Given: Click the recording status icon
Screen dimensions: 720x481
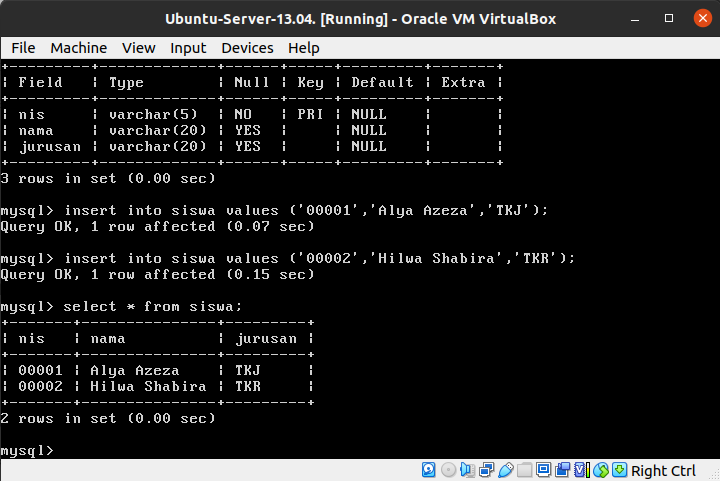Looking at the screenshot, I should 562,470.
